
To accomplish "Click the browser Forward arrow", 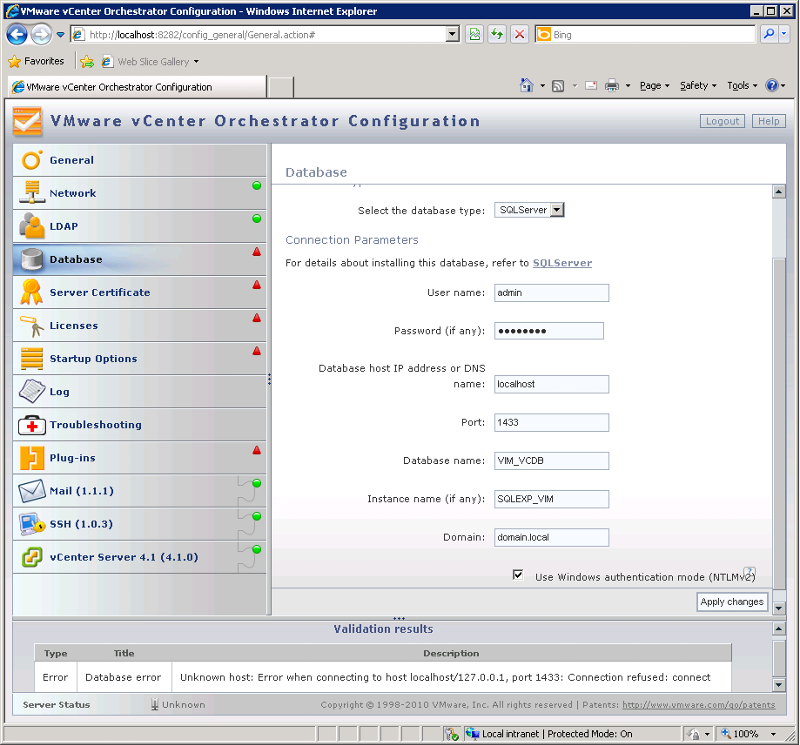I will pos(41,35).
